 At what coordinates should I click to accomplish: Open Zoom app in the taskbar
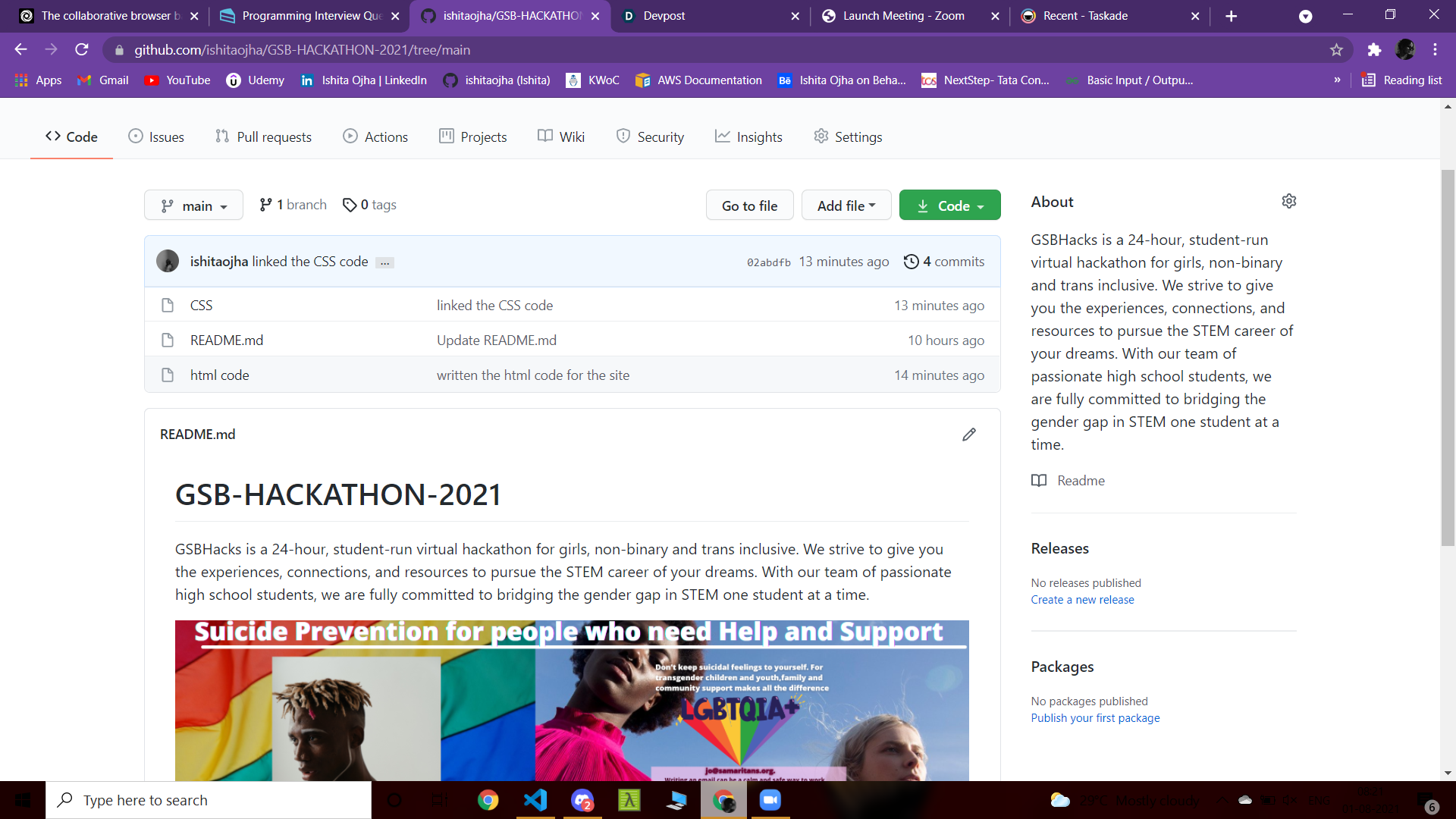click(x=770, y=800)
